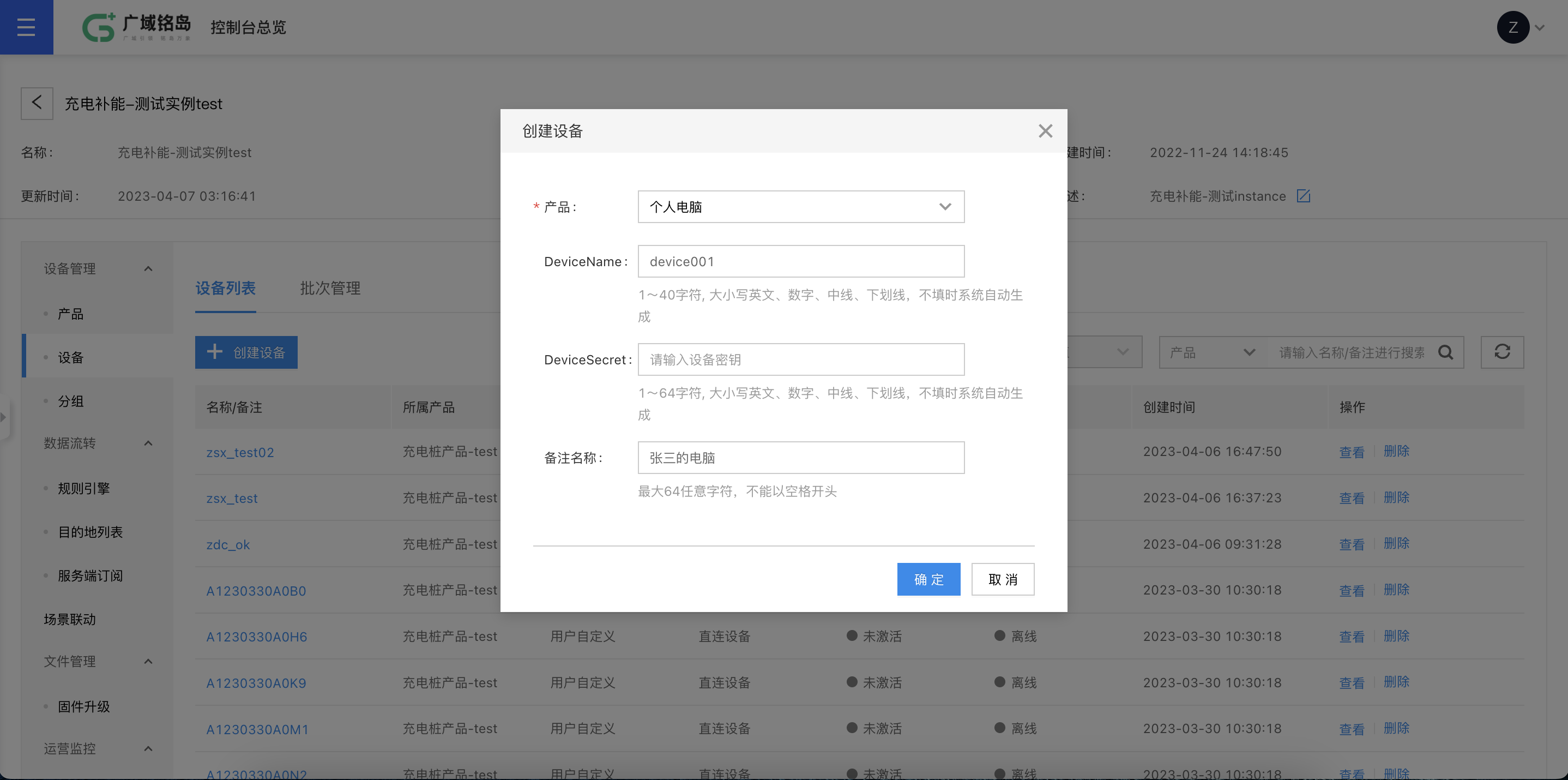The height and width of the screenshot is (780, 1568).
Task: Open the 分组 sidebar item
Action: point(71,401)
